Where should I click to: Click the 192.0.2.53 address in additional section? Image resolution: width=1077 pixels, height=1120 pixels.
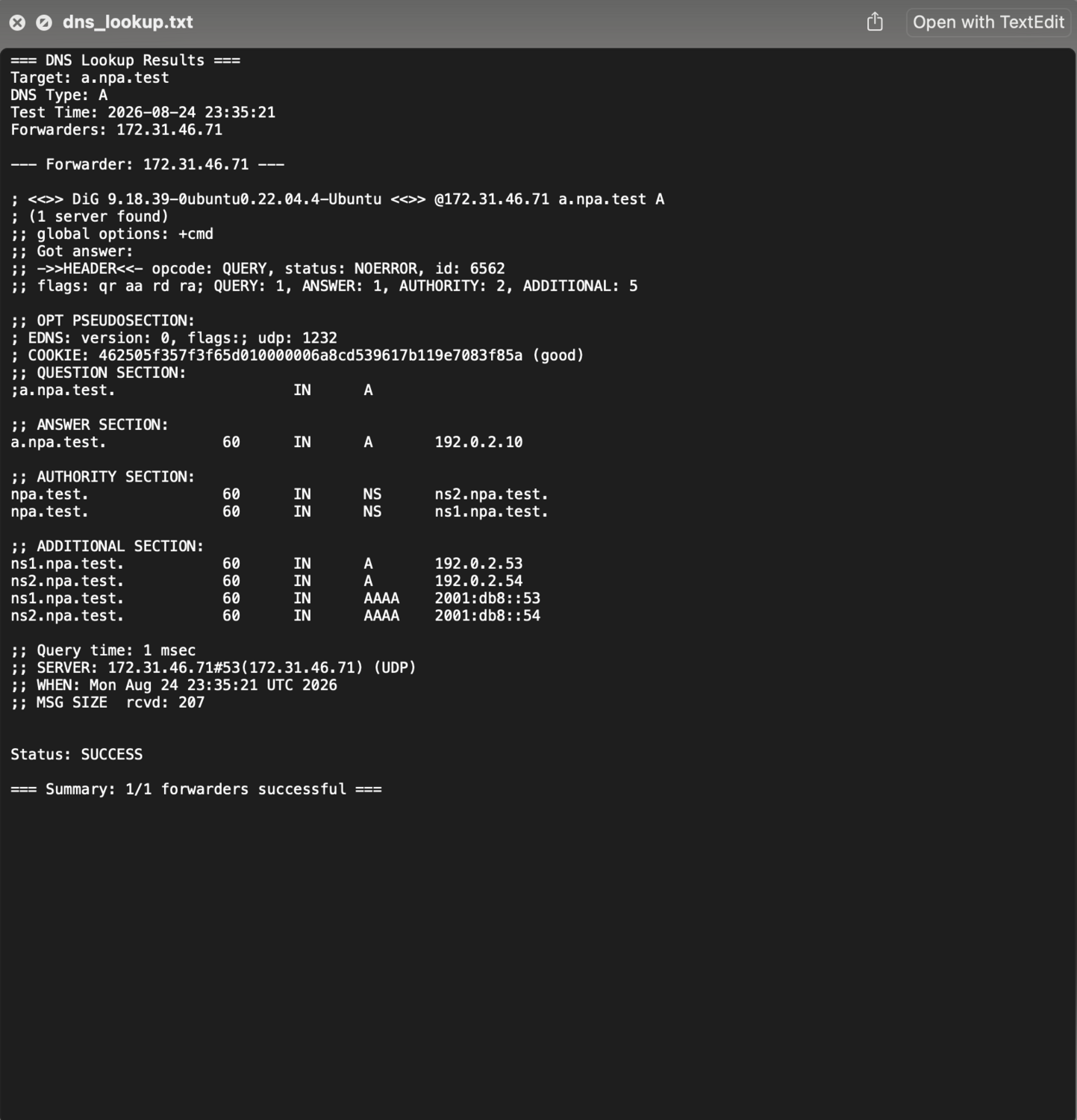pos(478,564)
